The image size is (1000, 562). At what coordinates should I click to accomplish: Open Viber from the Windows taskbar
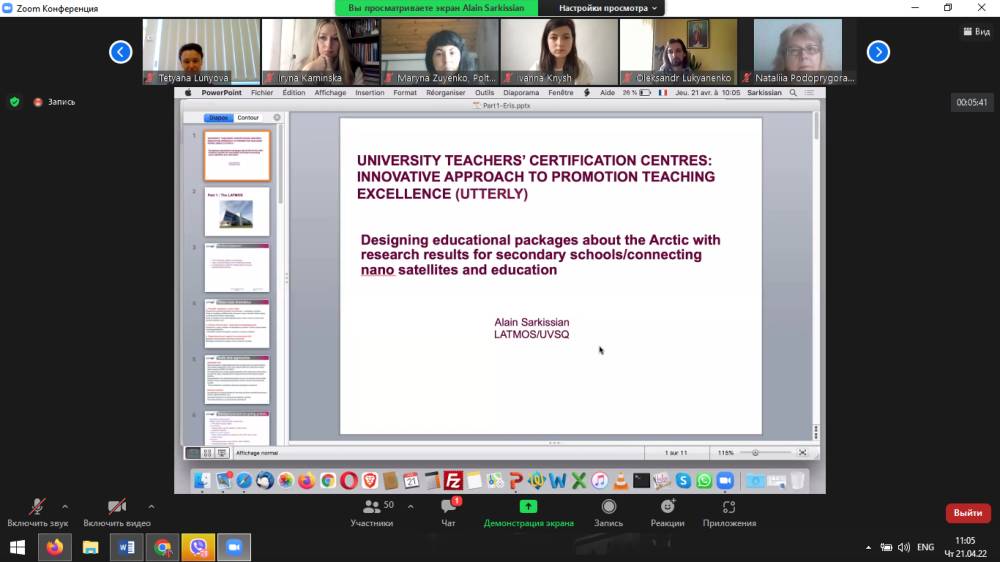198,547
